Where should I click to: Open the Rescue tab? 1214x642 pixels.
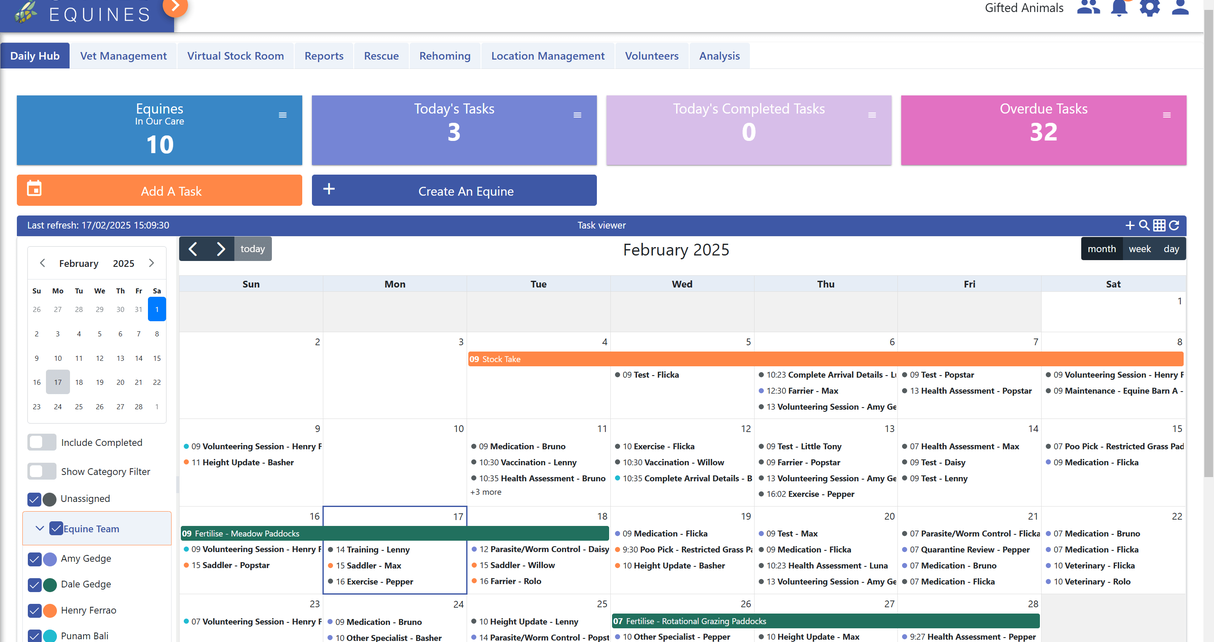click(381, 56)
